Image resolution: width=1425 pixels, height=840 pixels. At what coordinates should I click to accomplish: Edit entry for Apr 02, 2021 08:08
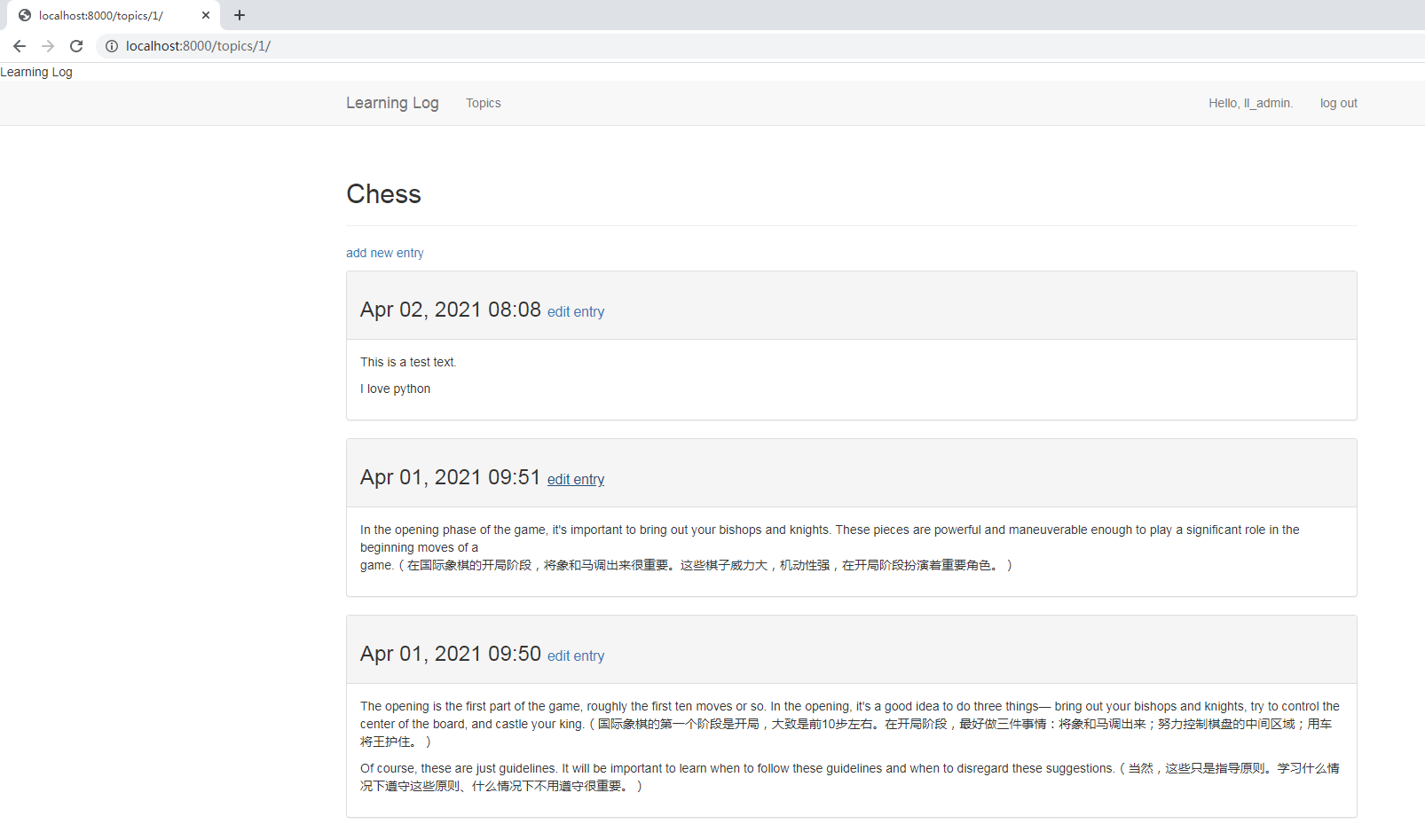(x=576, y=311)
